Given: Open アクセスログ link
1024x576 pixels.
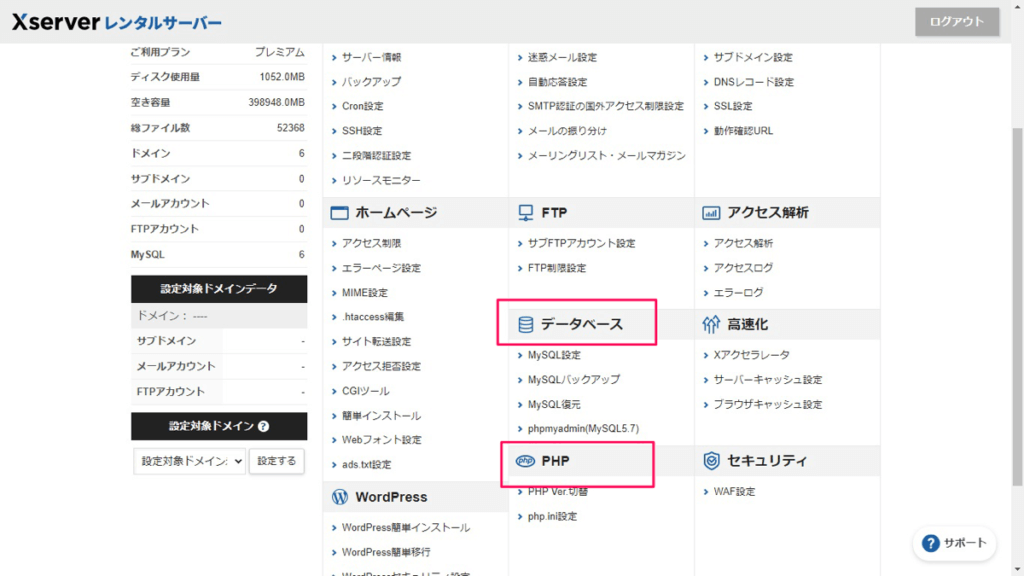Looking at the screenshot, I should 743,268.
